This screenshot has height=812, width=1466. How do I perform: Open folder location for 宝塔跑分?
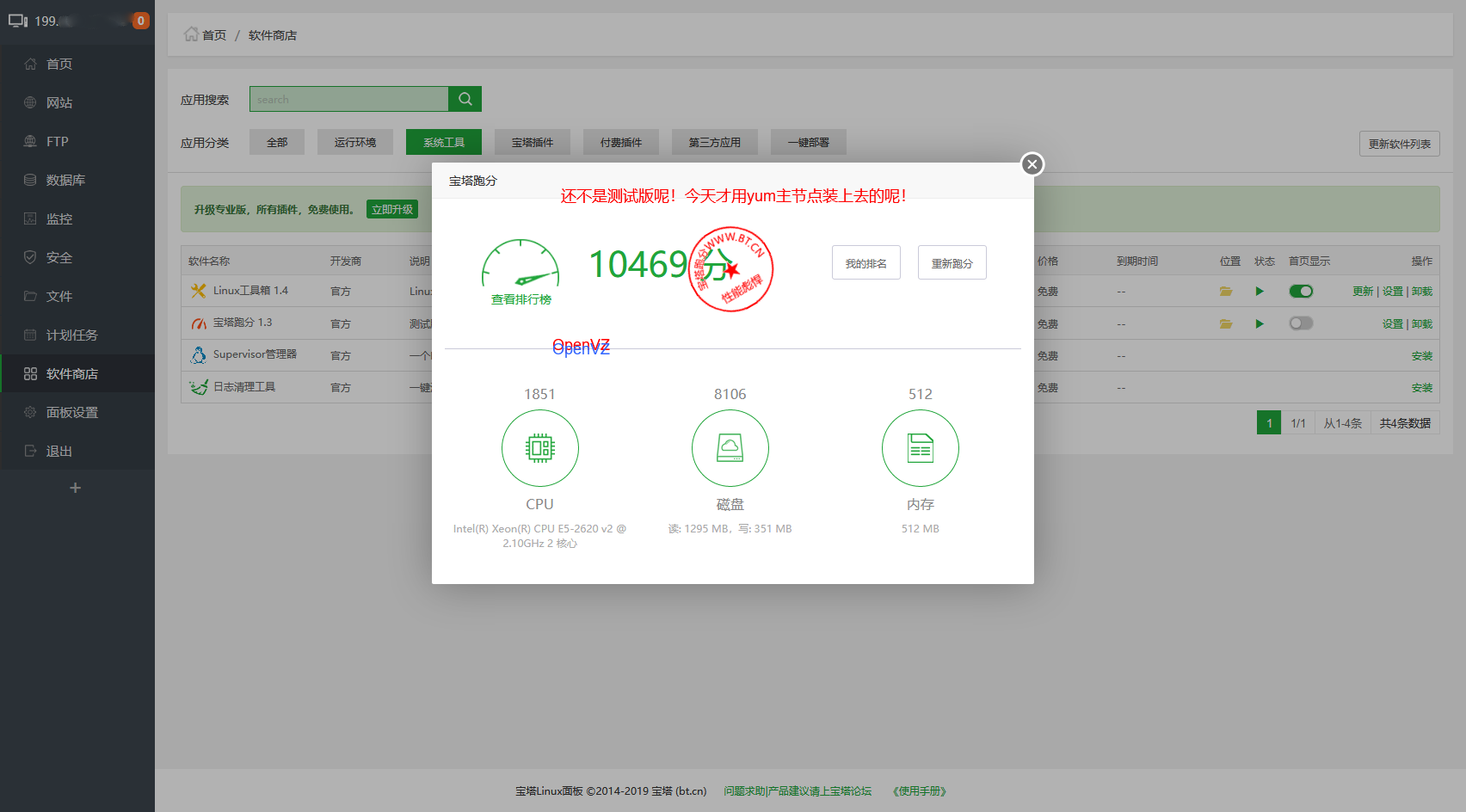point(1226,324)
